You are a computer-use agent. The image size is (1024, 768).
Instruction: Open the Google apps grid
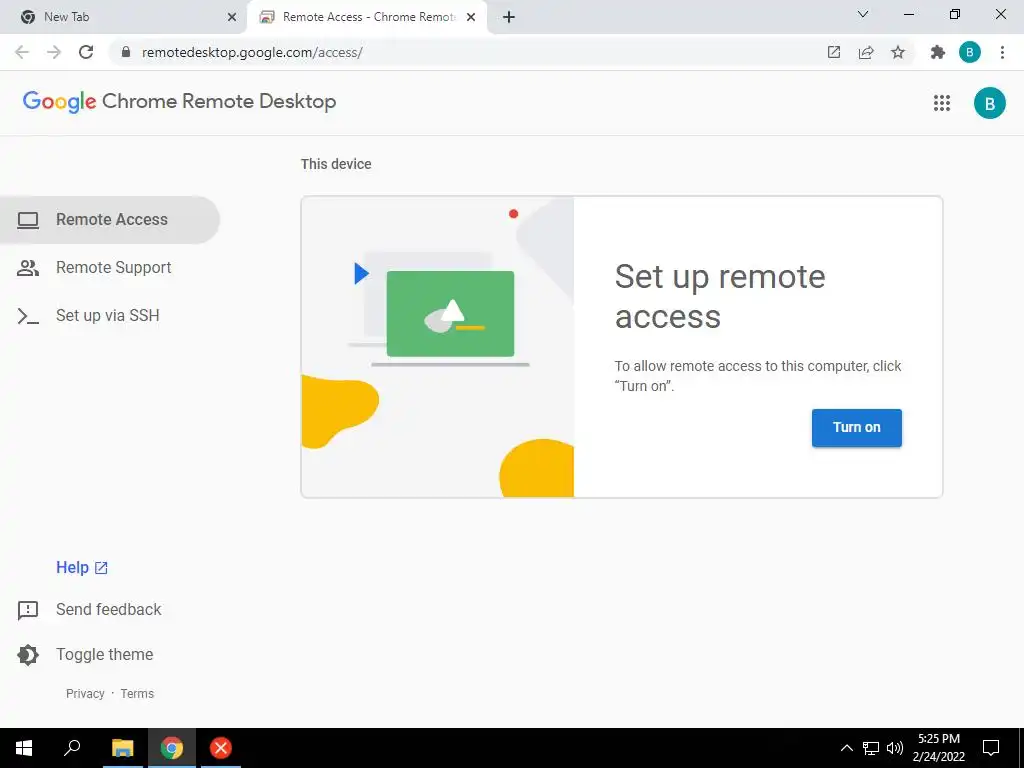coord(942,103)
